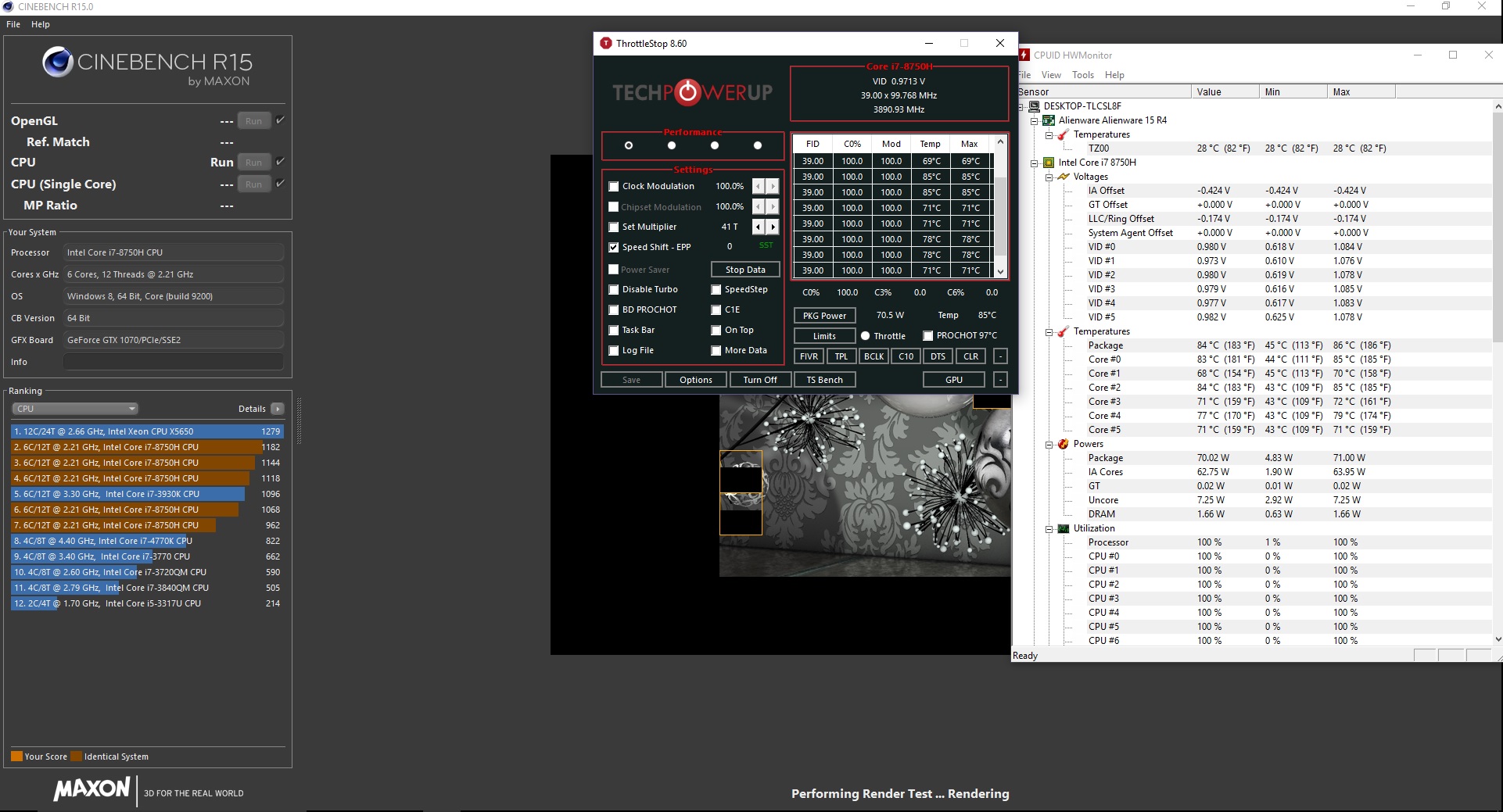This screenshot has width=1503, height=812.
Task: Collapse the Voltages tree node
Action: pyautogui.click(x=1049, y=177)
